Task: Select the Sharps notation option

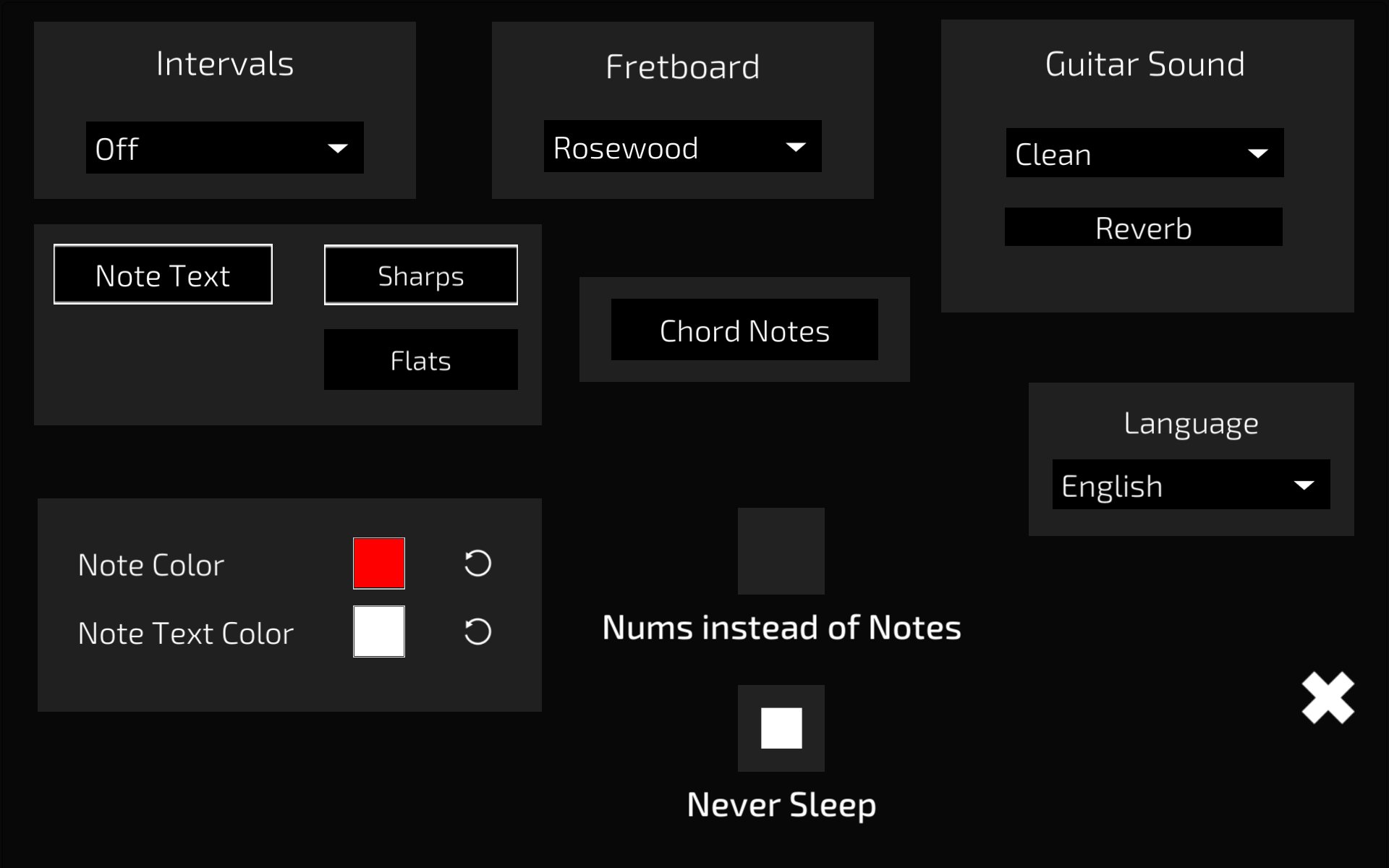Action: (420, 276)
